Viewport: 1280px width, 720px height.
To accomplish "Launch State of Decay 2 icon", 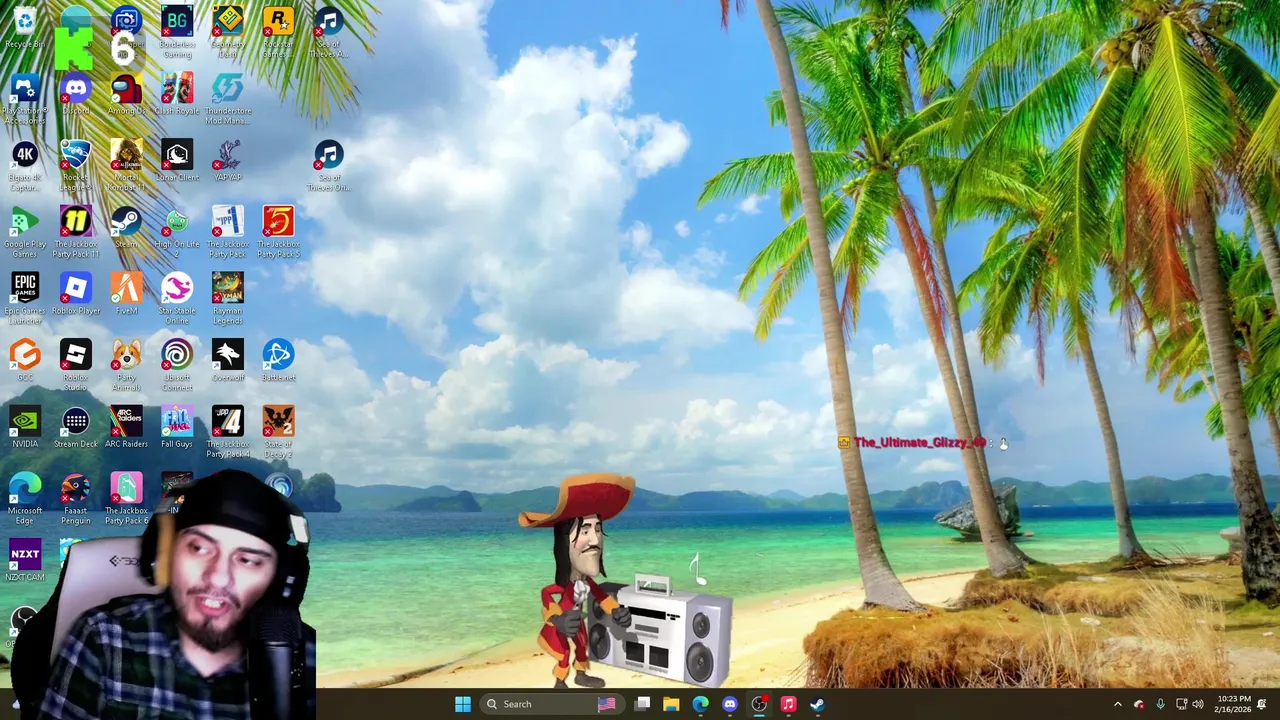I will [x=278, y=433].
